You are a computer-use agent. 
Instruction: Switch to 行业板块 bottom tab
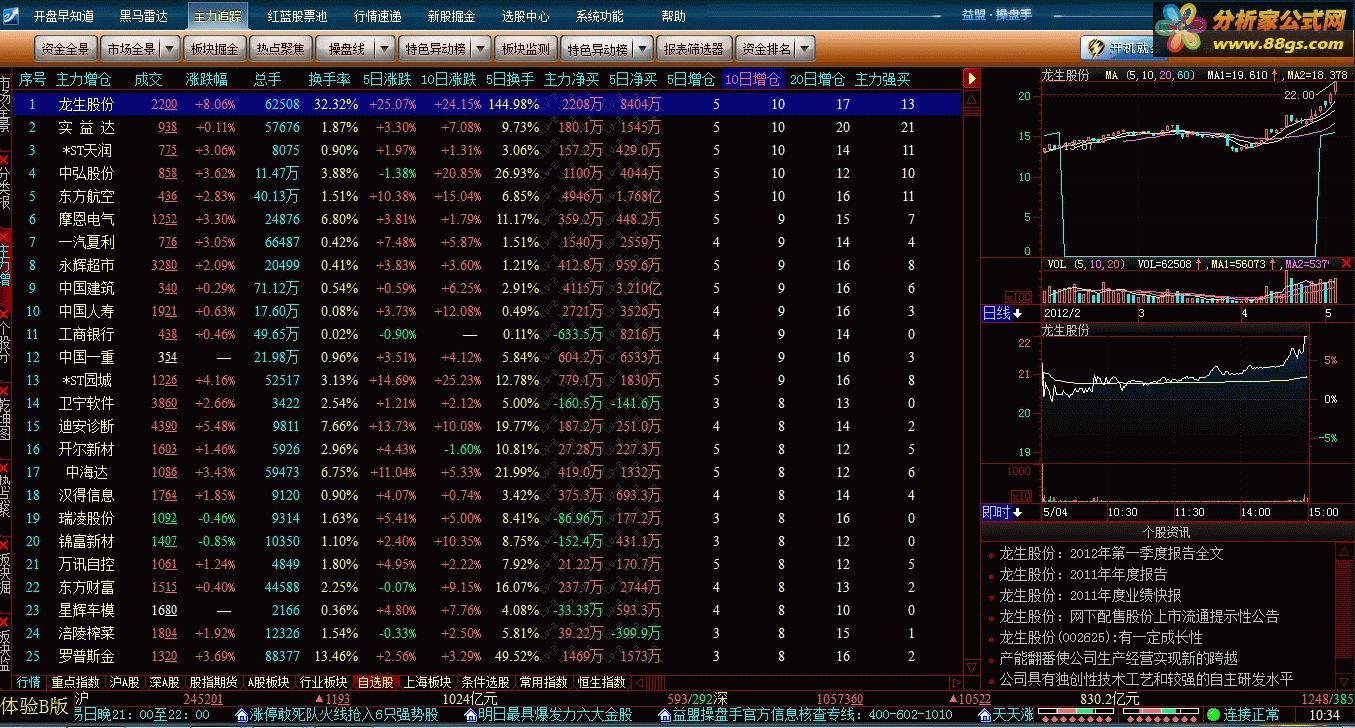(x=324, y=682)
